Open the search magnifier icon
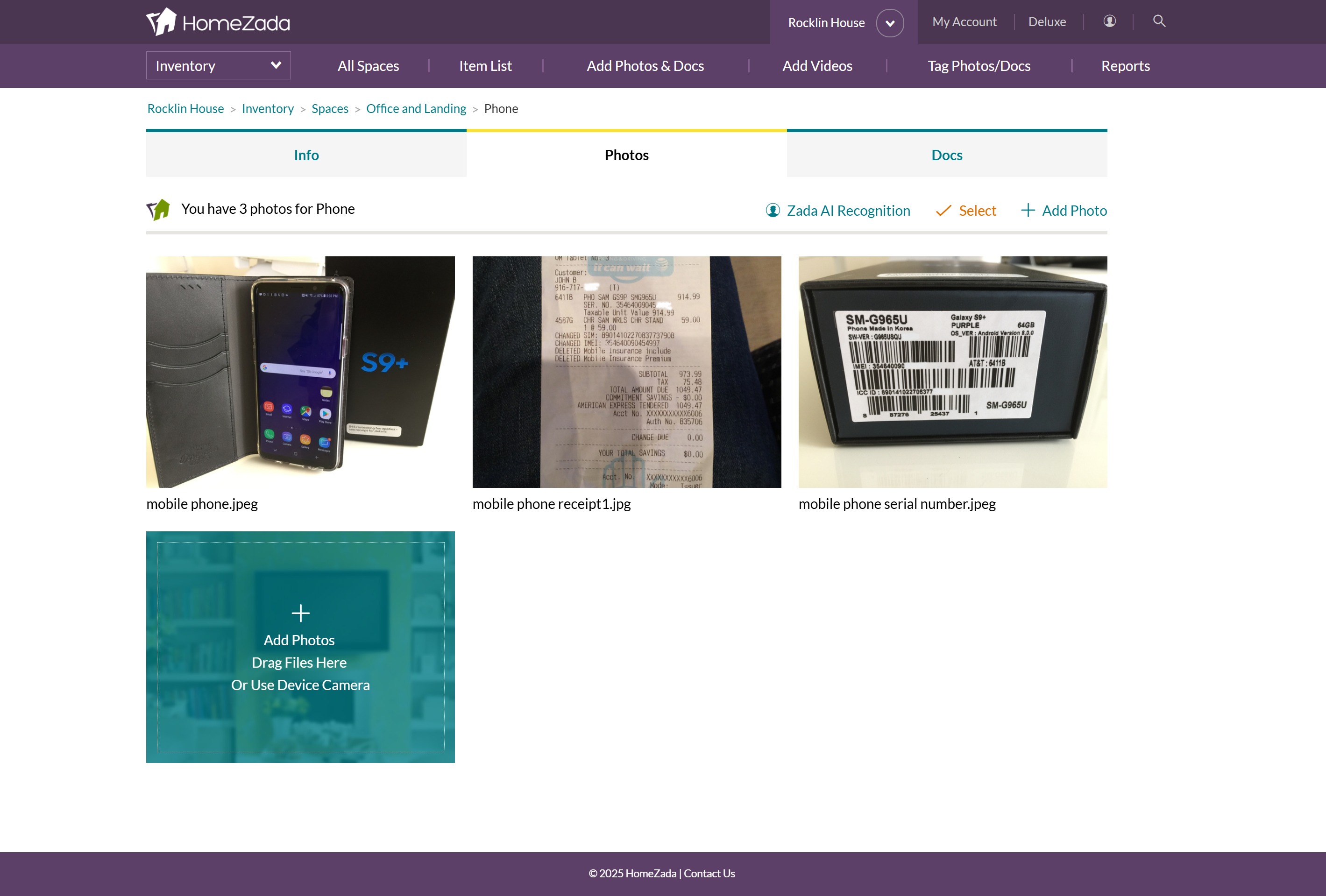 point(1159,21)
